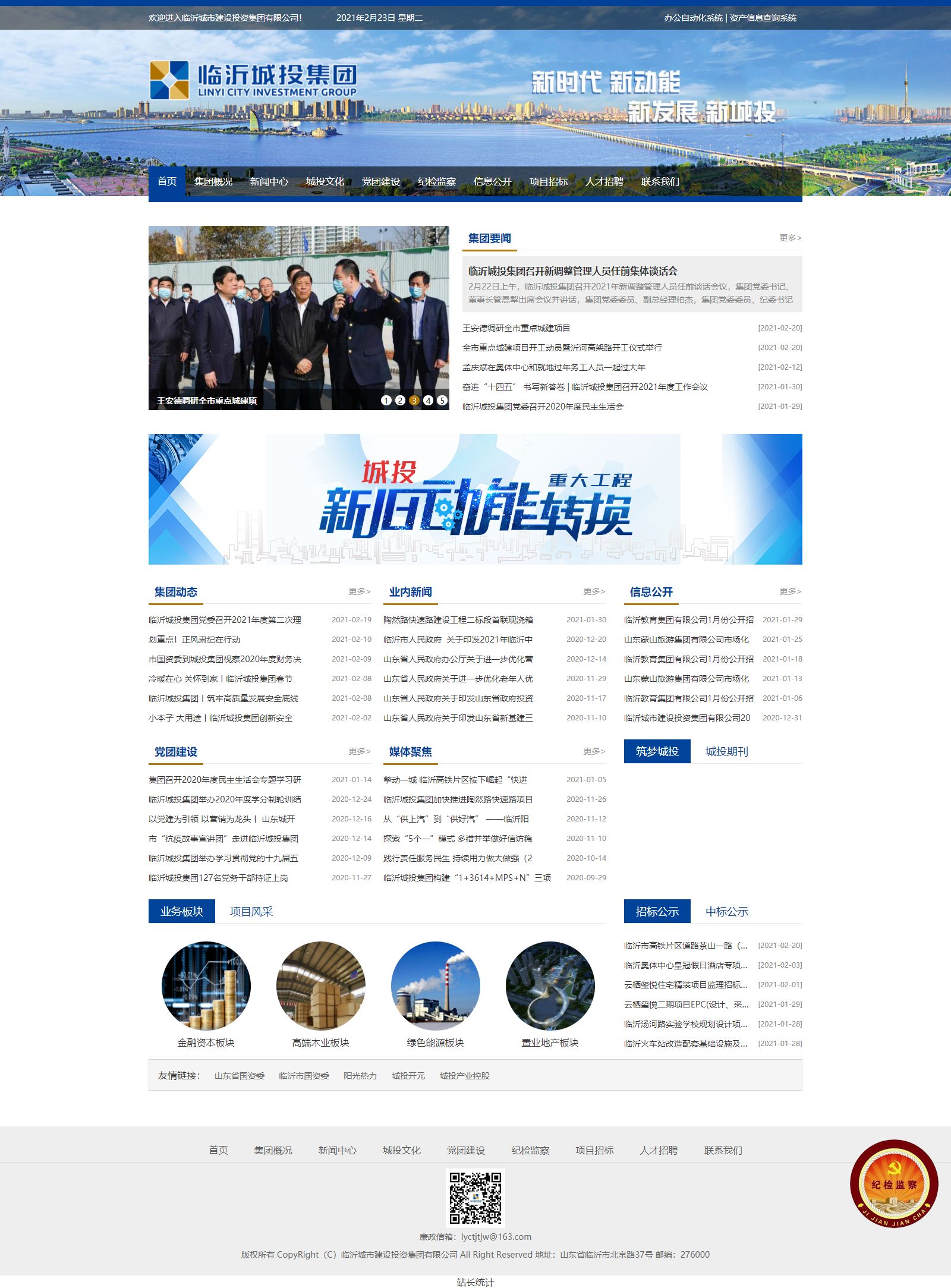Click the QR code in the footer
The height and width of the screenshot is (1288, 951).
tap(475, 1198)
